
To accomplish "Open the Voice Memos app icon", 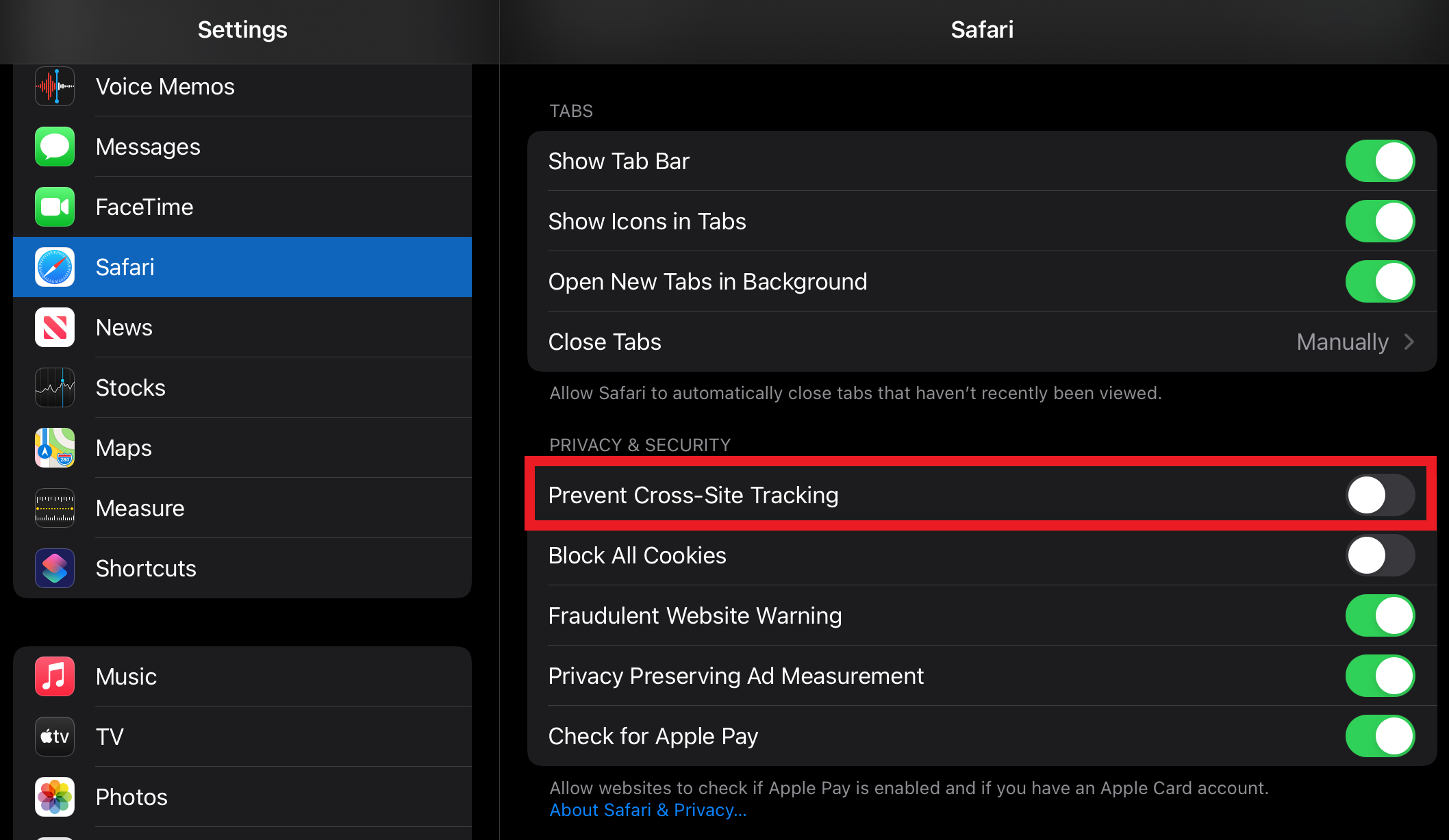I will (55, 86).
